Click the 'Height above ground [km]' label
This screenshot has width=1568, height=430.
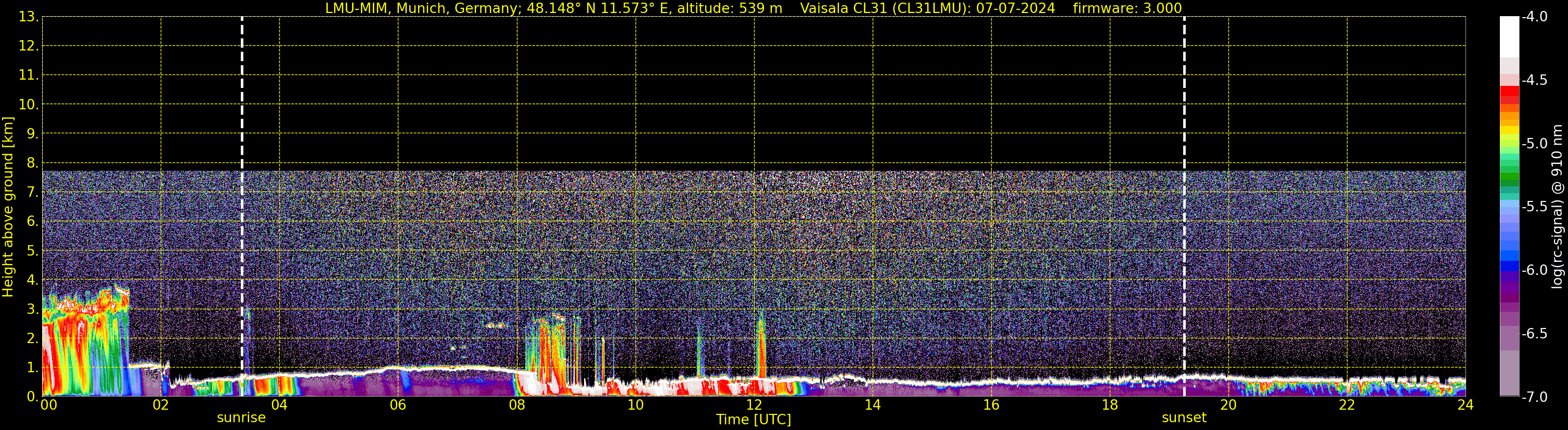tap(8, 207)
